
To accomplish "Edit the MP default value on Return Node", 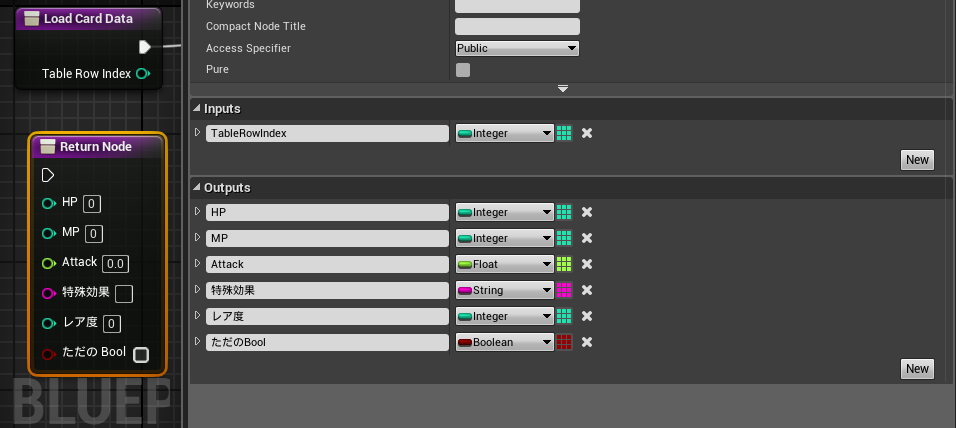I will (x=94, y=234).
